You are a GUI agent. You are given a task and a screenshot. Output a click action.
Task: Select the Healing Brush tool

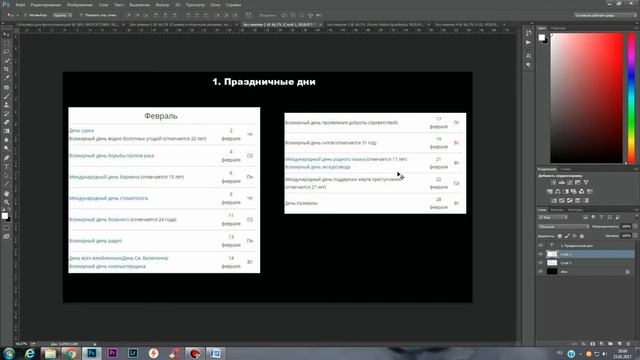(x=6, y=87)
